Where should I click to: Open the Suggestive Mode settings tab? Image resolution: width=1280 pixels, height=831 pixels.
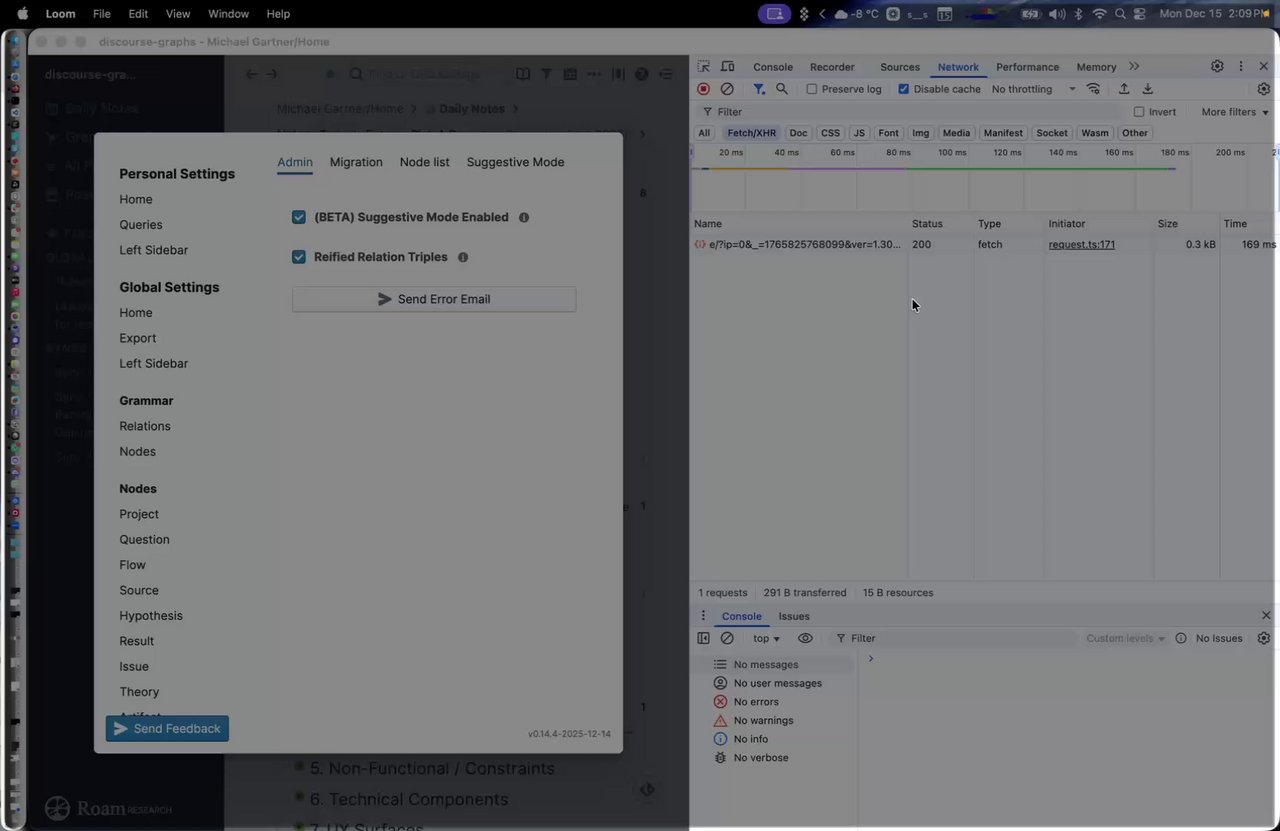515,162
